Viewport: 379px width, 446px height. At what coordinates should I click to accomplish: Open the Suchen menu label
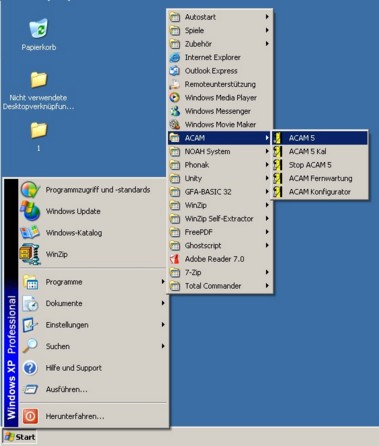(x=58, y=346)
